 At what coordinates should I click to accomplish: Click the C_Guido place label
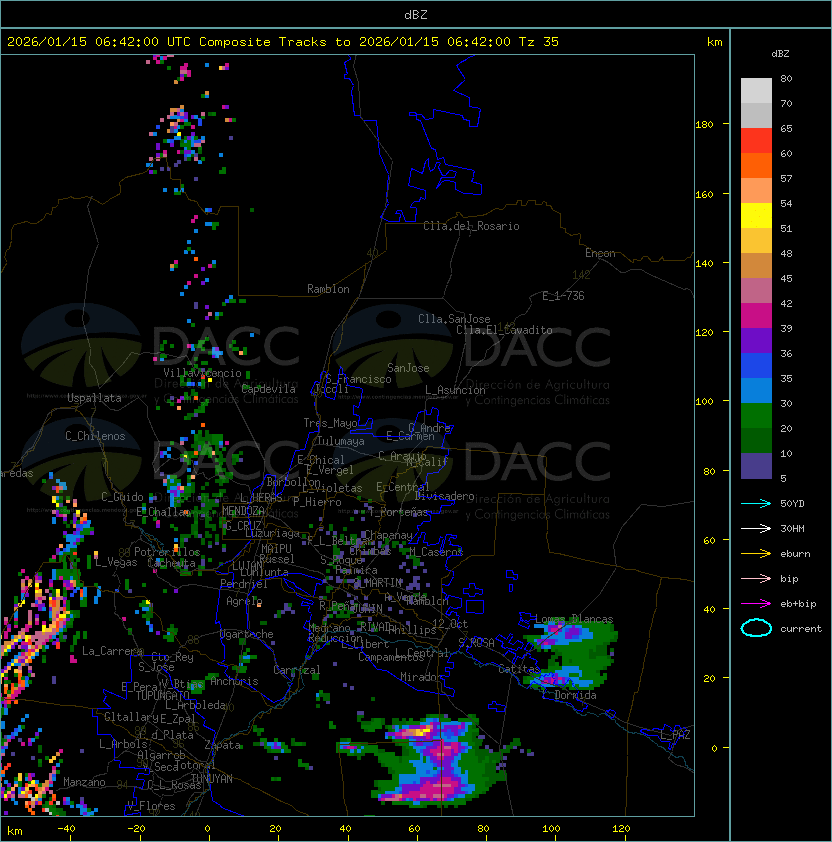[x=122, y=497]
